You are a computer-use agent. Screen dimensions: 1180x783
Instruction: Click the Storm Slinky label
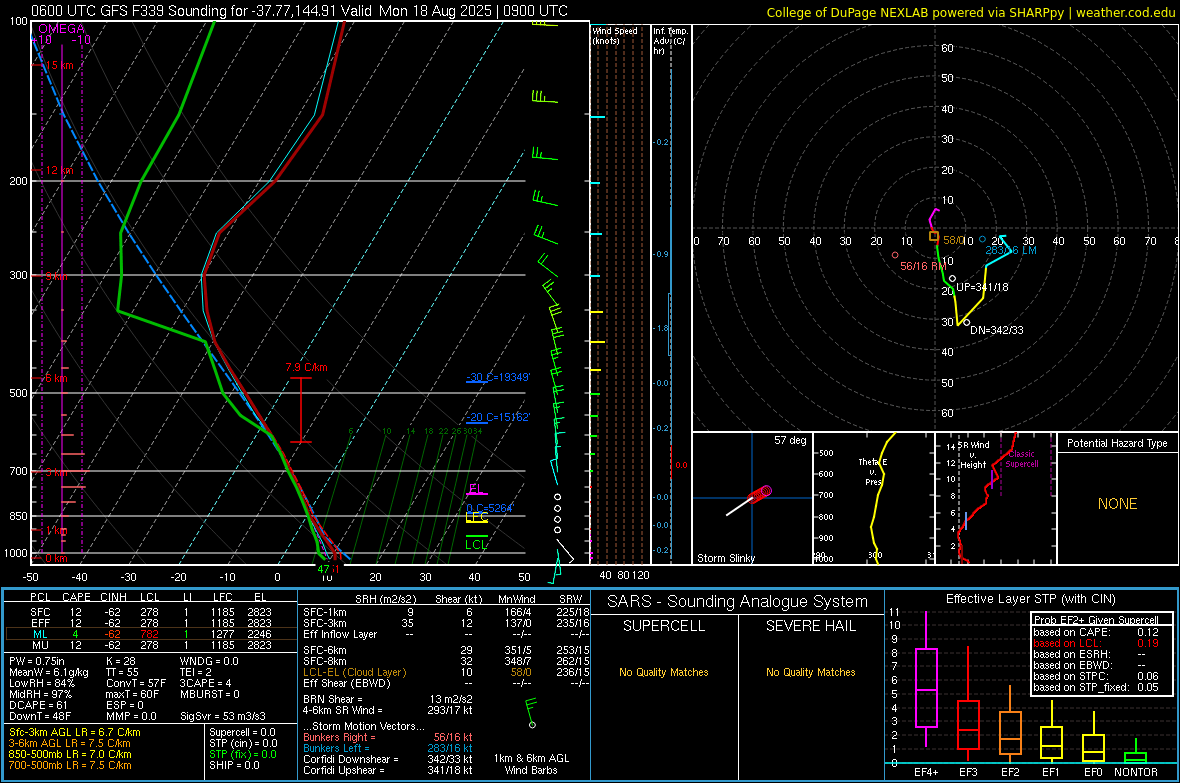(726, 558)
